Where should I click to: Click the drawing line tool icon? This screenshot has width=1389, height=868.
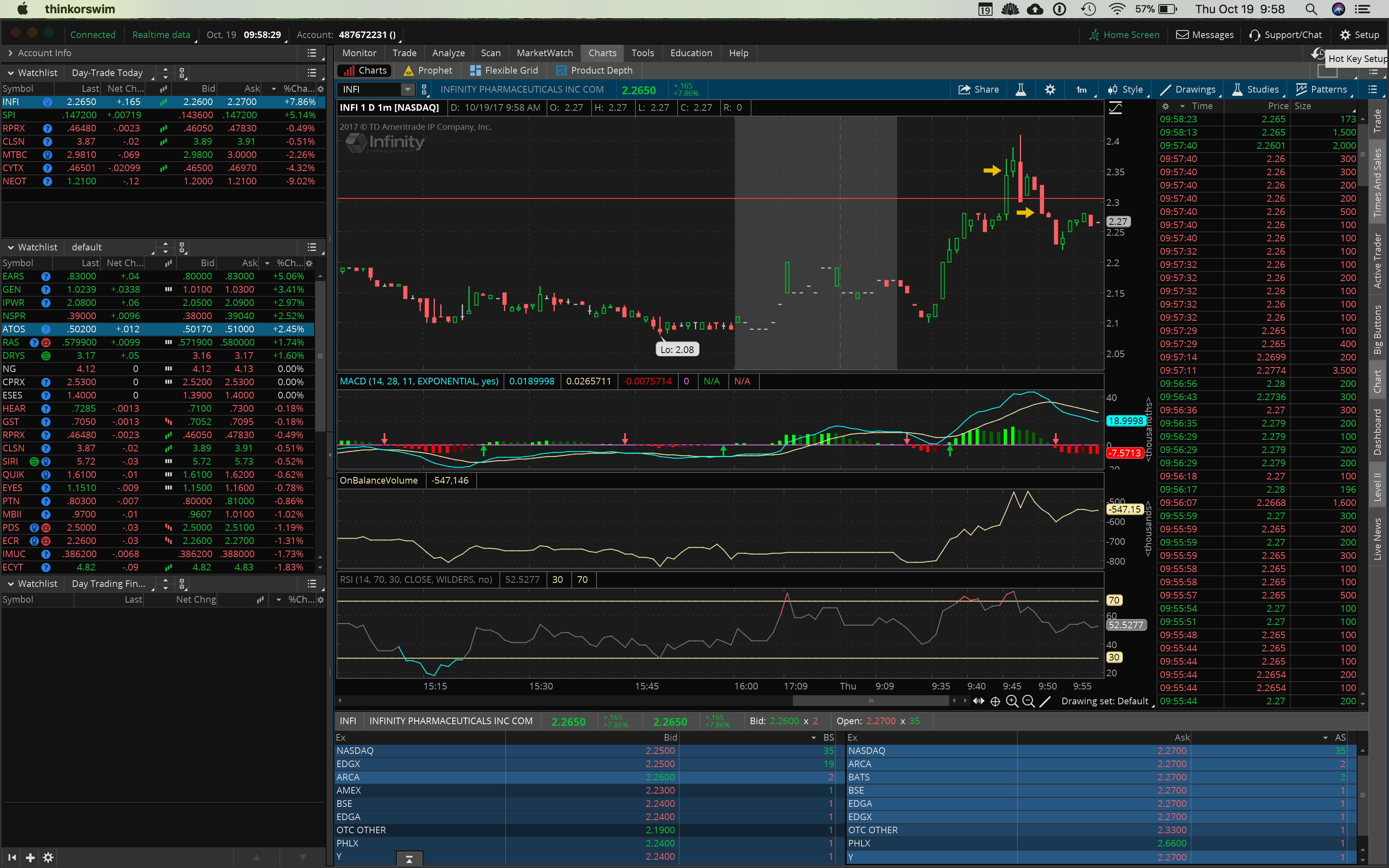tap(1045, 701)
